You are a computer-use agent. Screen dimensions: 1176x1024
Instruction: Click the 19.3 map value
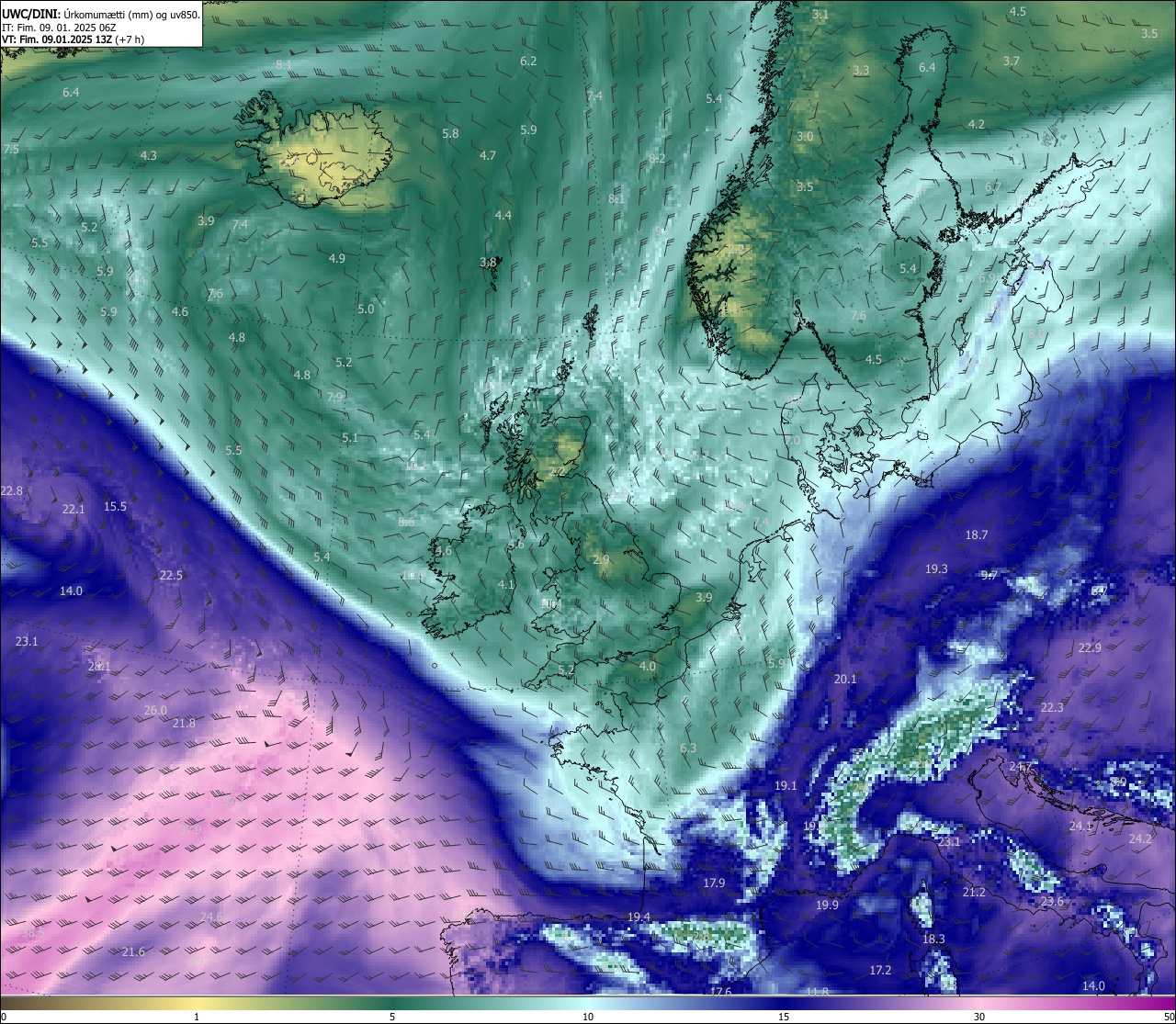point(936,569)
